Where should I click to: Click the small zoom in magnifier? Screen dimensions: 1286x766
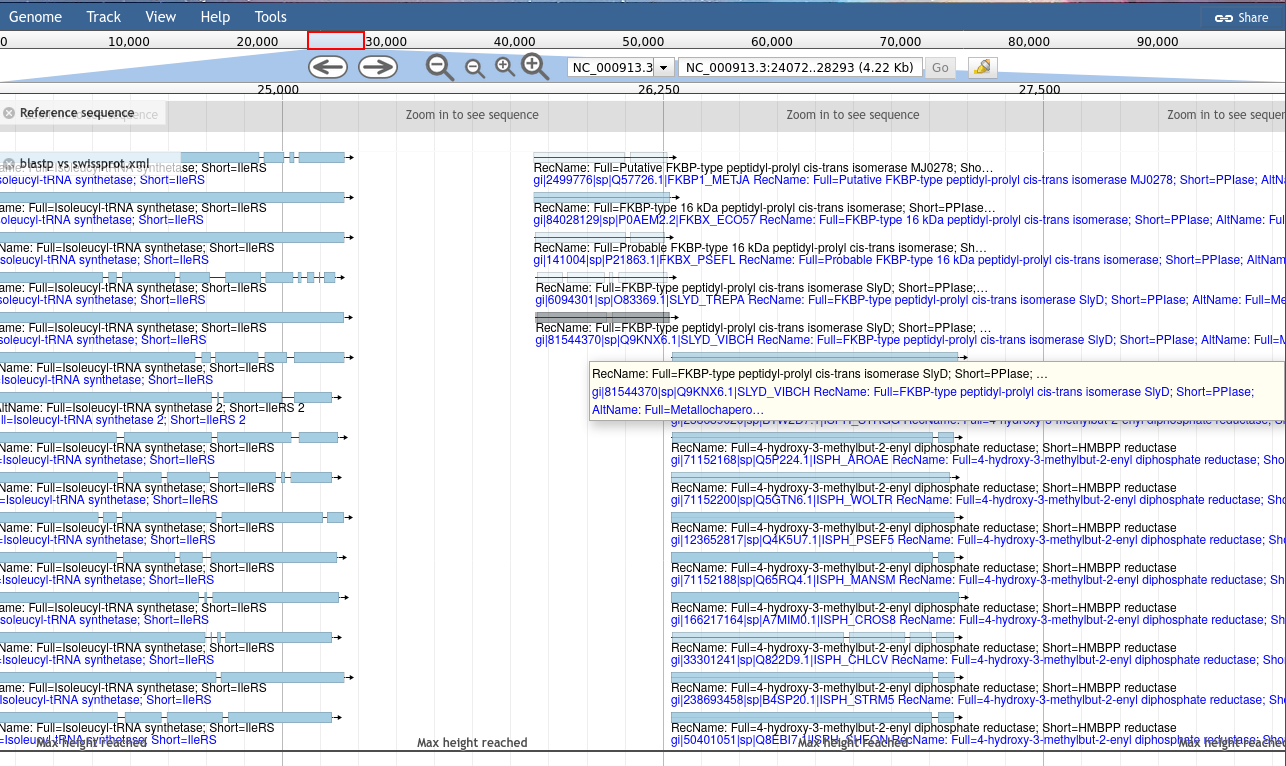click(505, 67)
